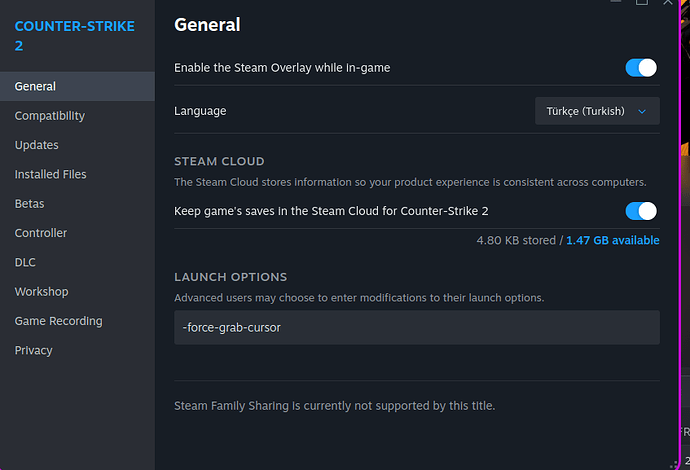Click the Steam Family Sharing not supported notice
This screenshot has height=470, width=690.
coord(334,406)
